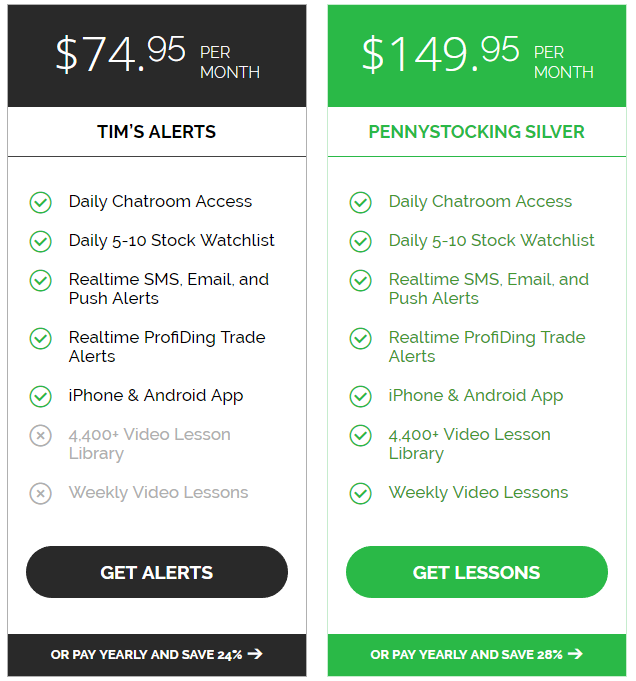Click the $74.95 per month price banner
This screenshot has height=681, width=636.
pos(157,56)
